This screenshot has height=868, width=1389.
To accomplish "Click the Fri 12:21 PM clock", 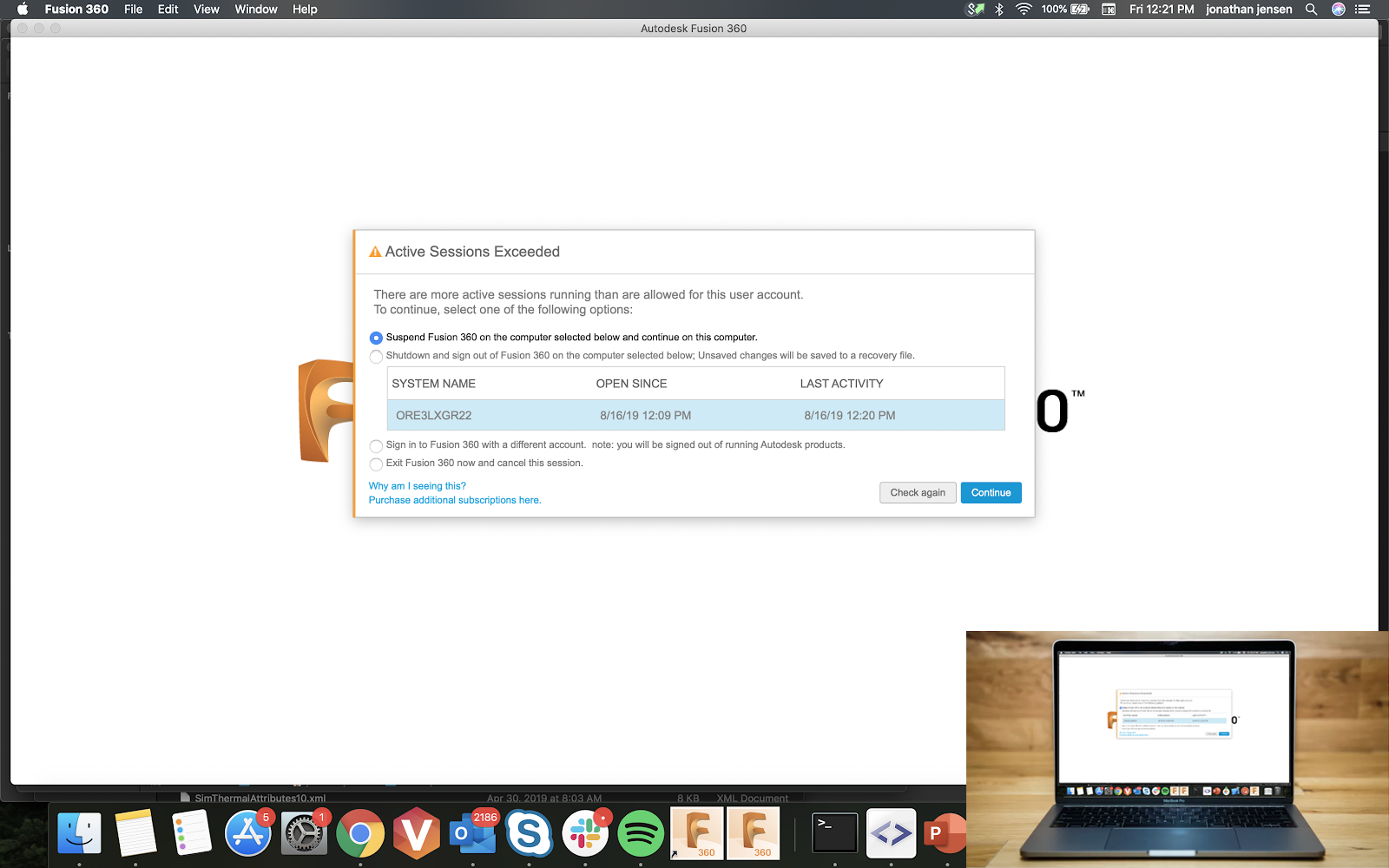I will (1162, 9).
